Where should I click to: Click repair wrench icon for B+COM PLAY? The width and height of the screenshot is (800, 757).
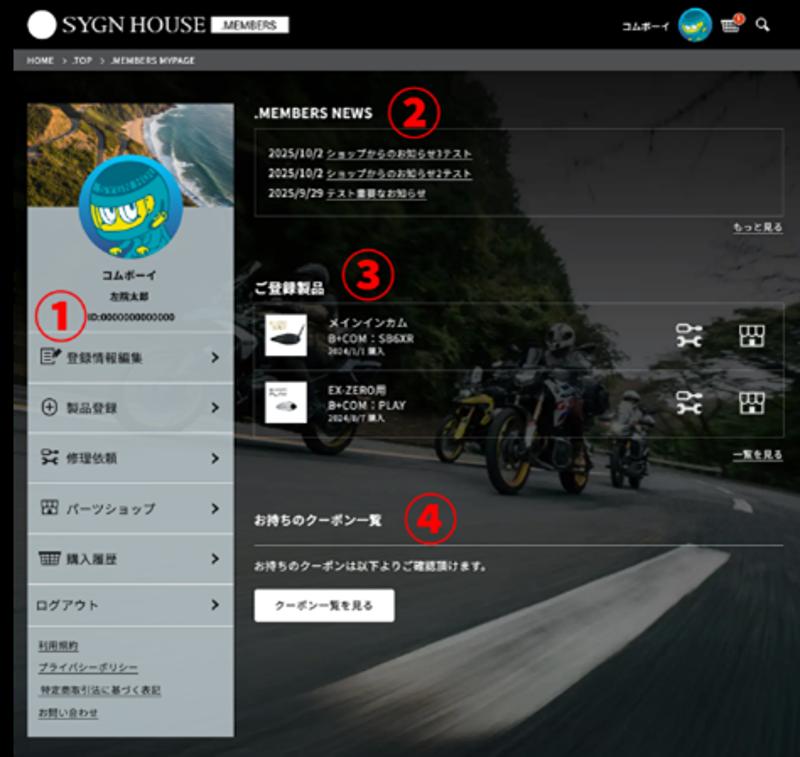point(689,402)
